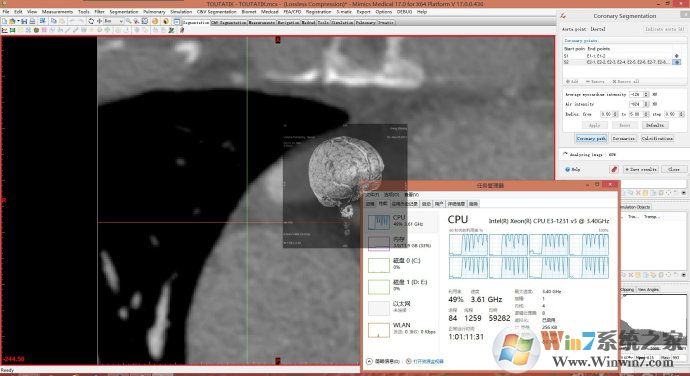Select the Coronaries mode button
The height and width of the screenshot is (376, 690).
624,138
